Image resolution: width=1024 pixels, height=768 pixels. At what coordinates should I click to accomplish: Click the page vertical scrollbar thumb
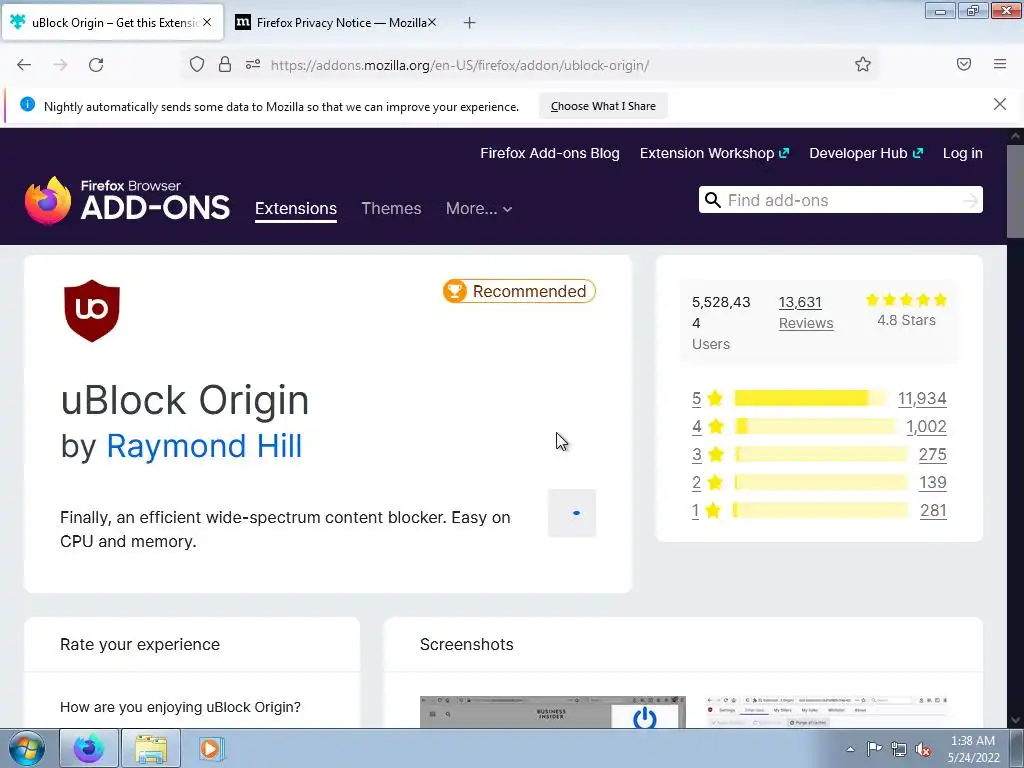click(x=1015, y=192)
